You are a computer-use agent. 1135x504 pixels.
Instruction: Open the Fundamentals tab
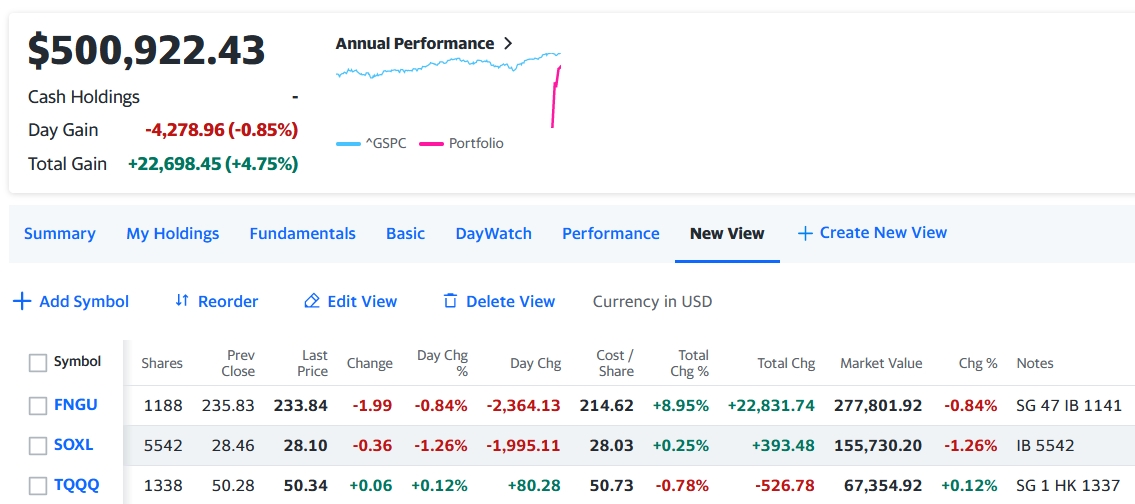(x=302, y=233)
